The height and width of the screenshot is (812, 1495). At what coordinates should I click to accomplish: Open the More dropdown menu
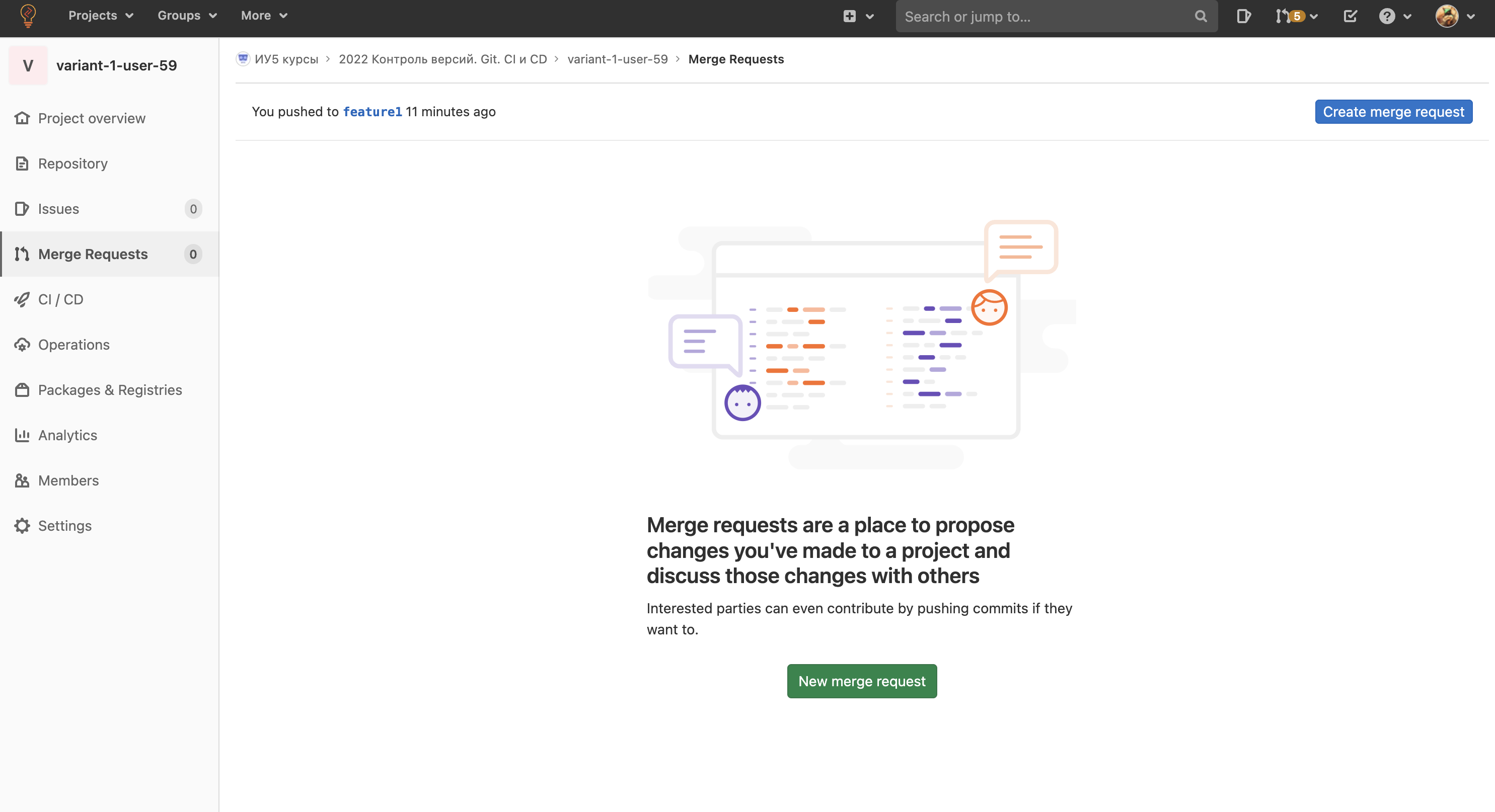coord(263,16)
